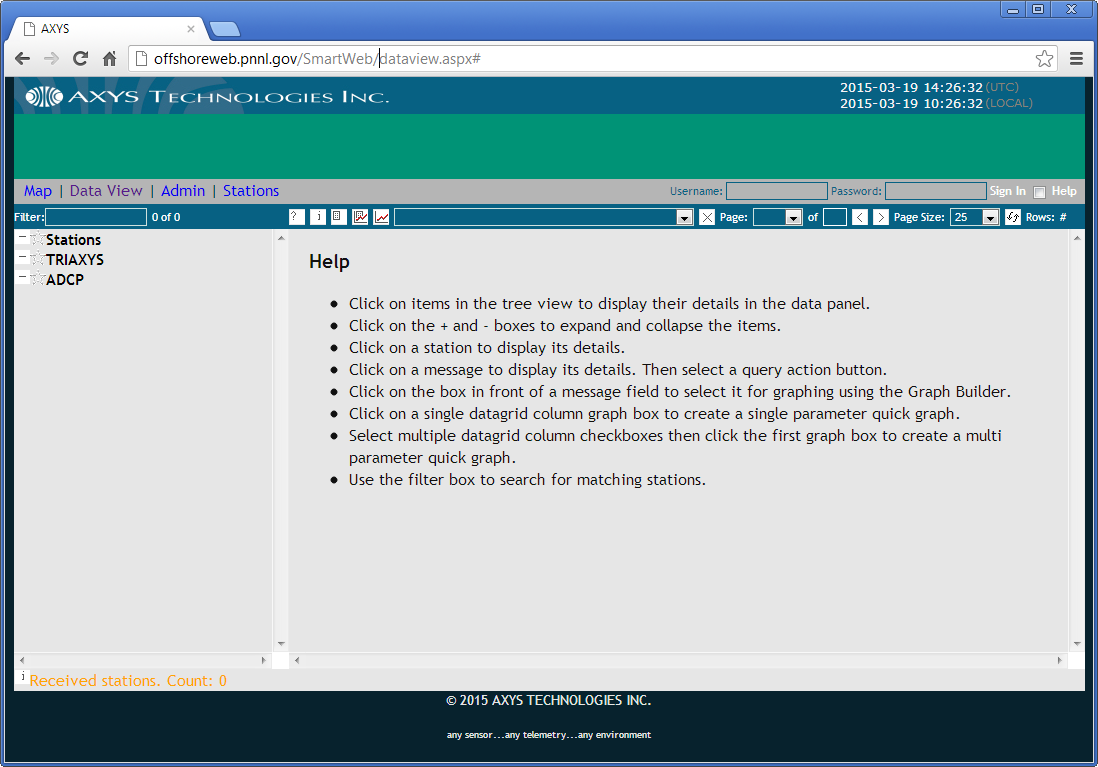Select the ADCP tree item
Viewport: 1098px width, 767px height.
(x=65, y=279)
